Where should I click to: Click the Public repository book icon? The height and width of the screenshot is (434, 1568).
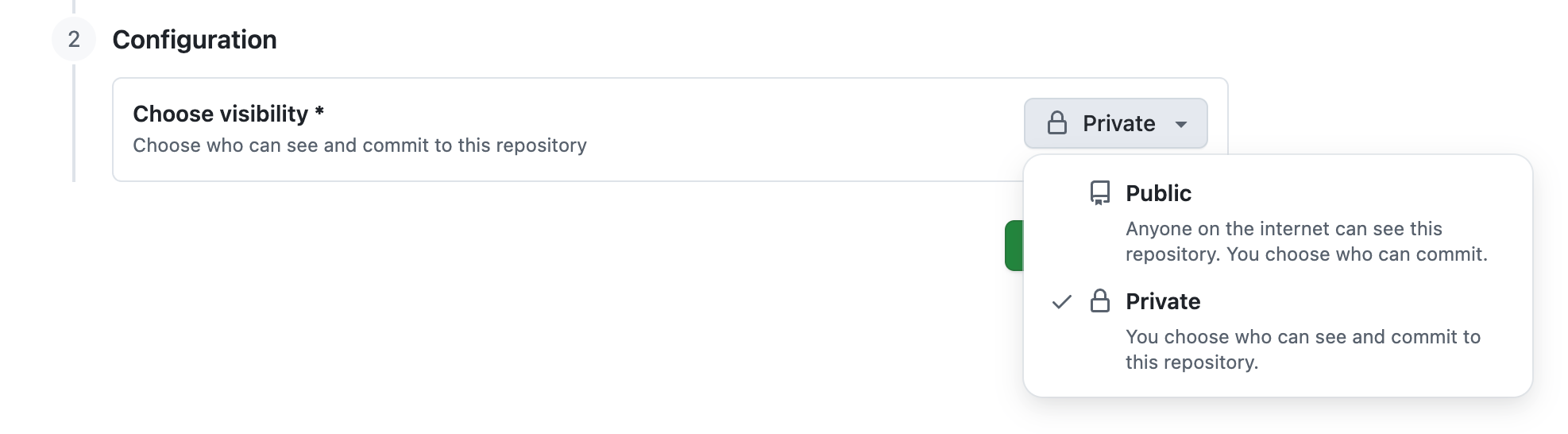tap(1099, 193)
